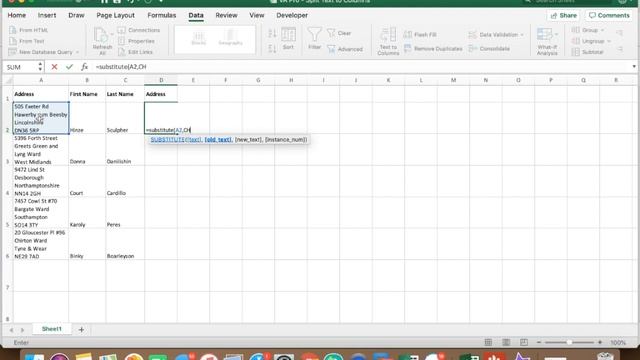Open data range Properties

(x=137, y=41)
